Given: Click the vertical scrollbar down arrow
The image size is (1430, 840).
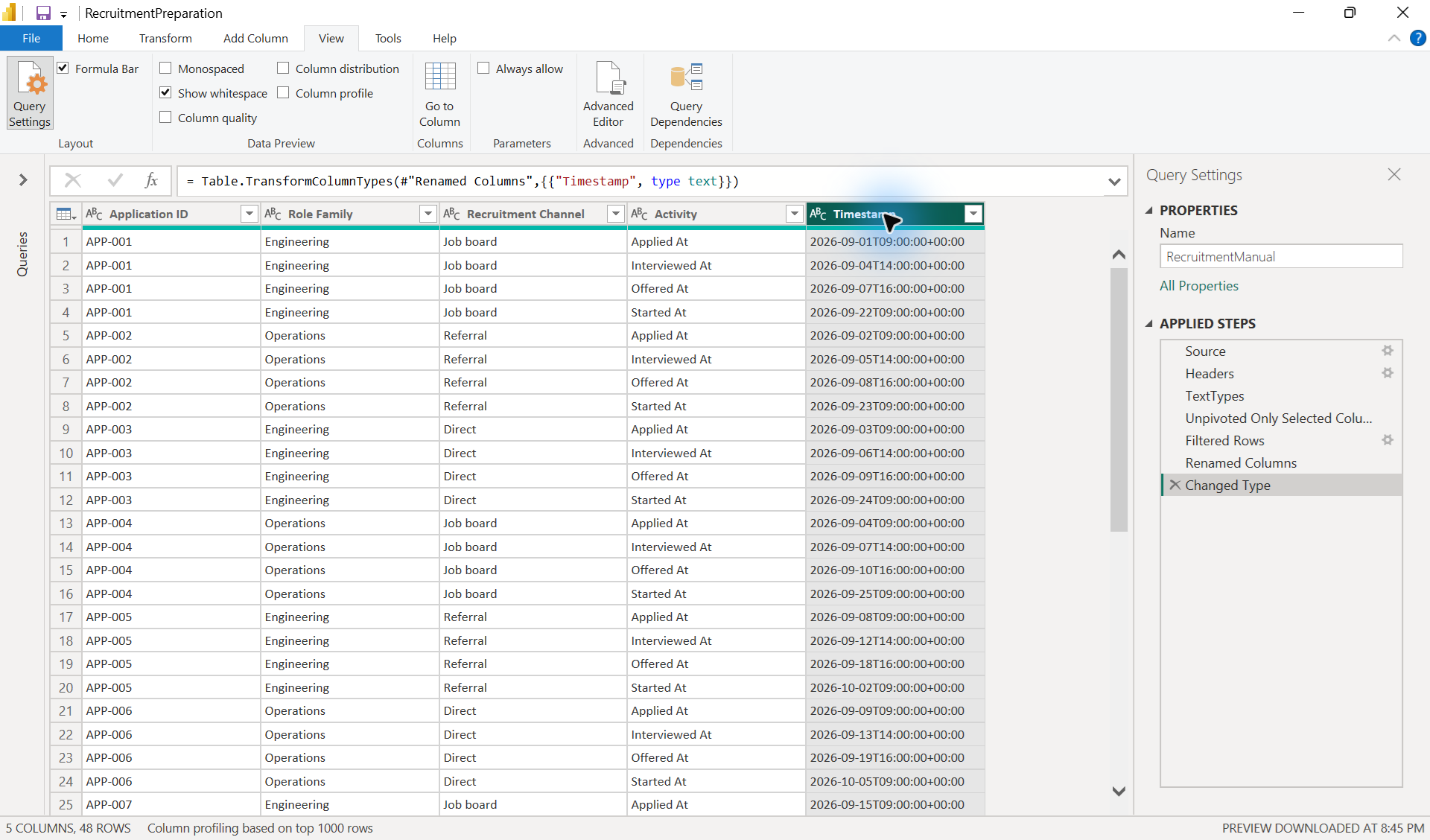Looking at the screenshot, I should coord(1119,791).
